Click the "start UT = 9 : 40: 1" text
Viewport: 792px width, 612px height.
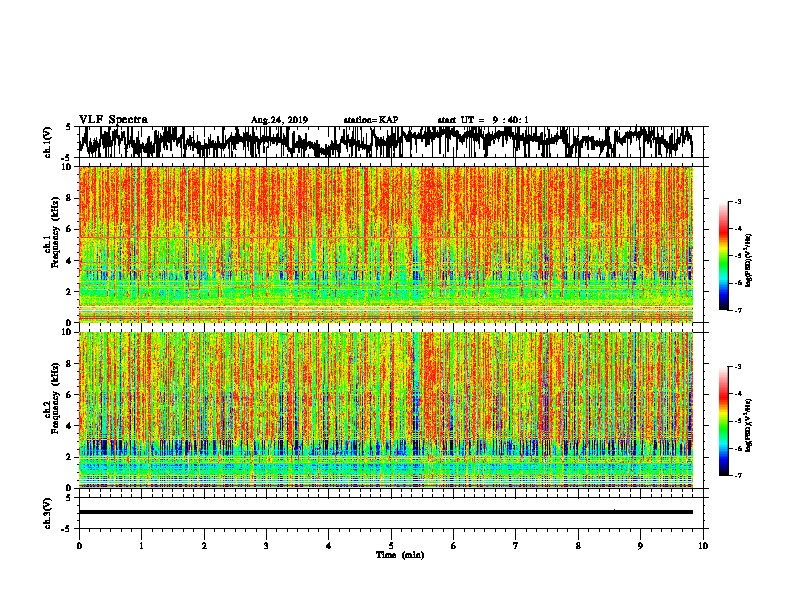(483, 120)
